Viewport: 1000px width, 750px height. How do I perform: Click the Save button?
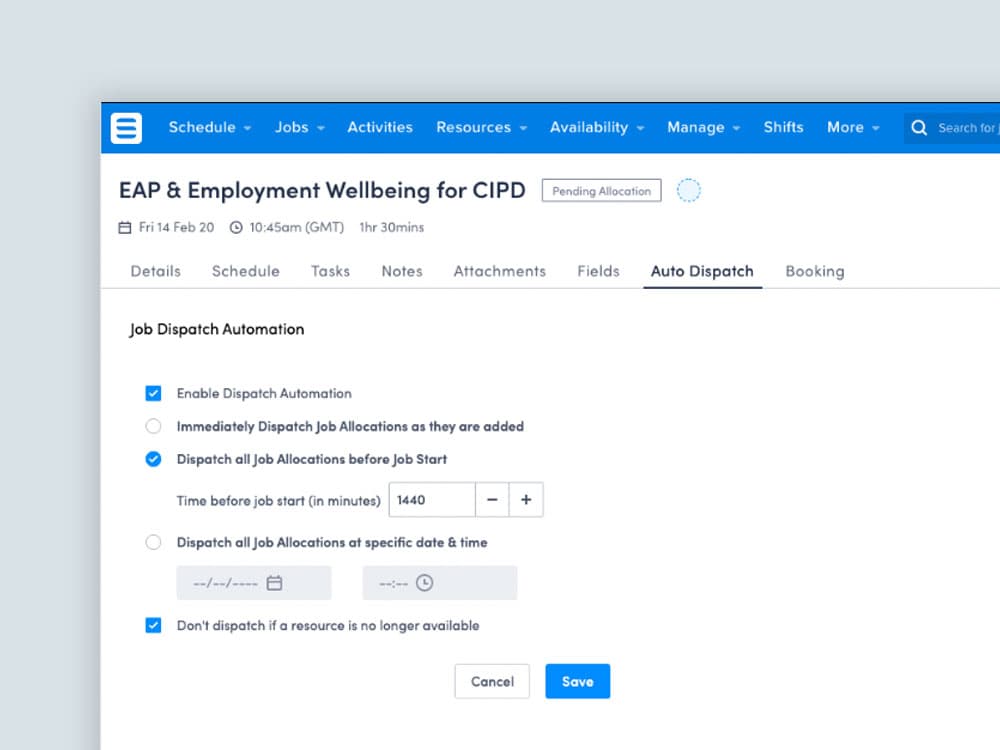tap(578, 681)
